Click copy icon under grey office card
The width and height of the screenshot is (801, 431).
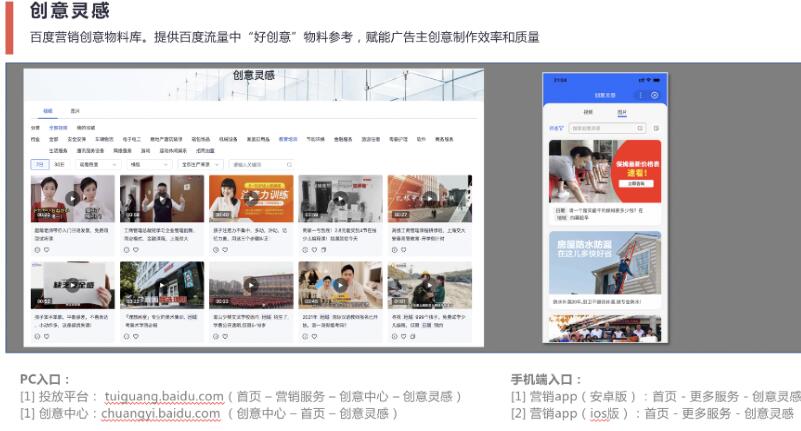point(323,250)
